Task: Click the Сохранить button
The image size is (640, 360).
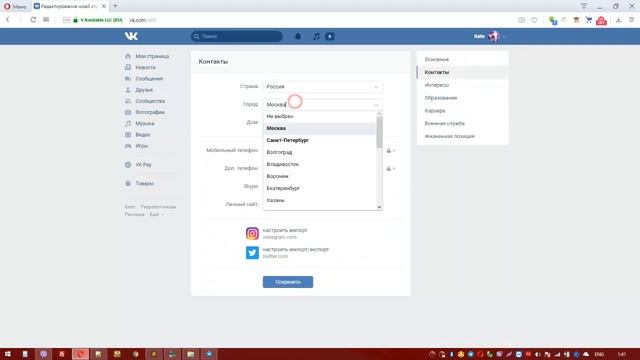Action: click(x=288, y=282)
